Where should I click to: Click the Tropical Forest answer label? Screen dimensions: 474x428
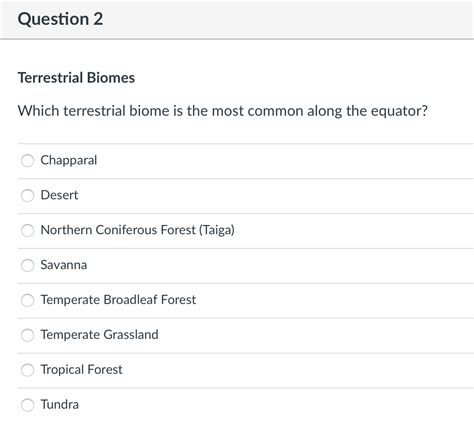pyautogui.click(x=82, y=370)
